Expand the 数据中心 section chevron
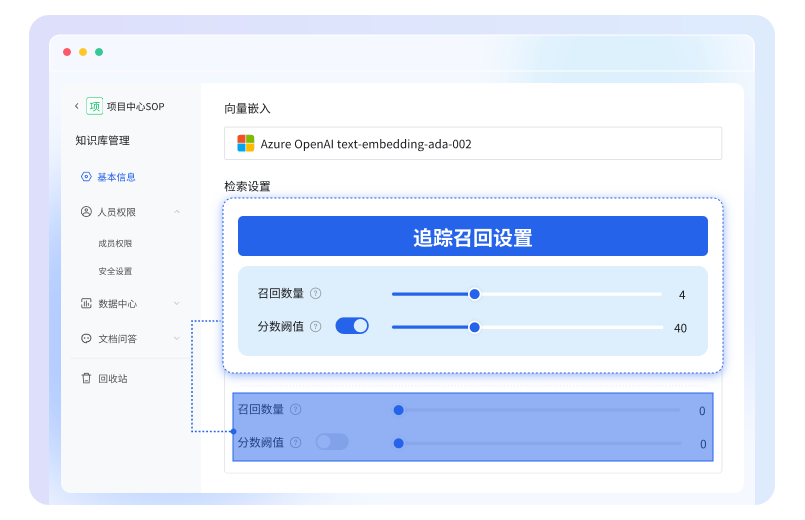 pos(177,303)
